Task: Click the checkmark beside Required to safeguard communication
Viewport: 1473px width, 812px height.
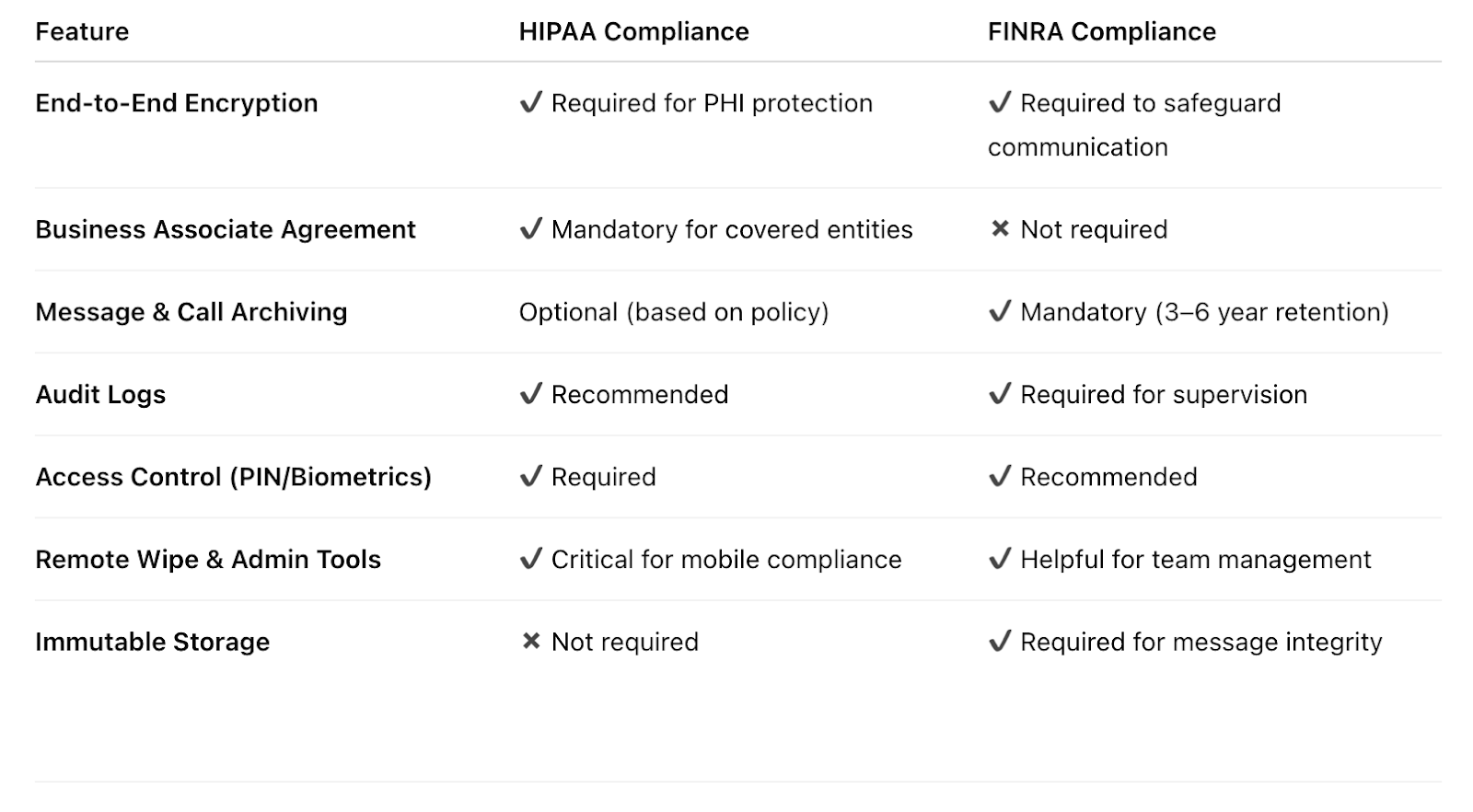Action: [x=1000, y=102]
